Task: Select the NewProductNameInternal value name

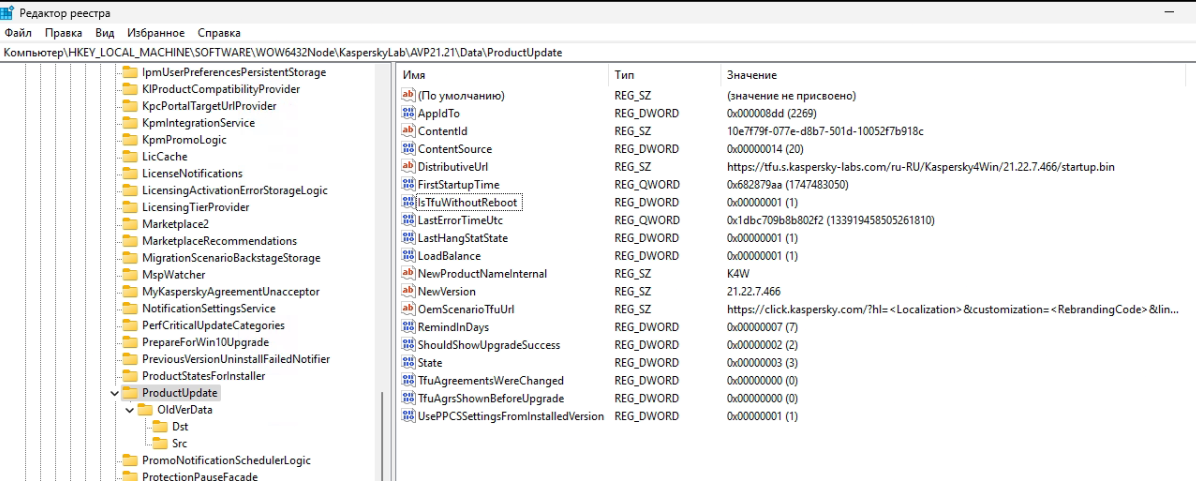Action: [x=483, y=274]
